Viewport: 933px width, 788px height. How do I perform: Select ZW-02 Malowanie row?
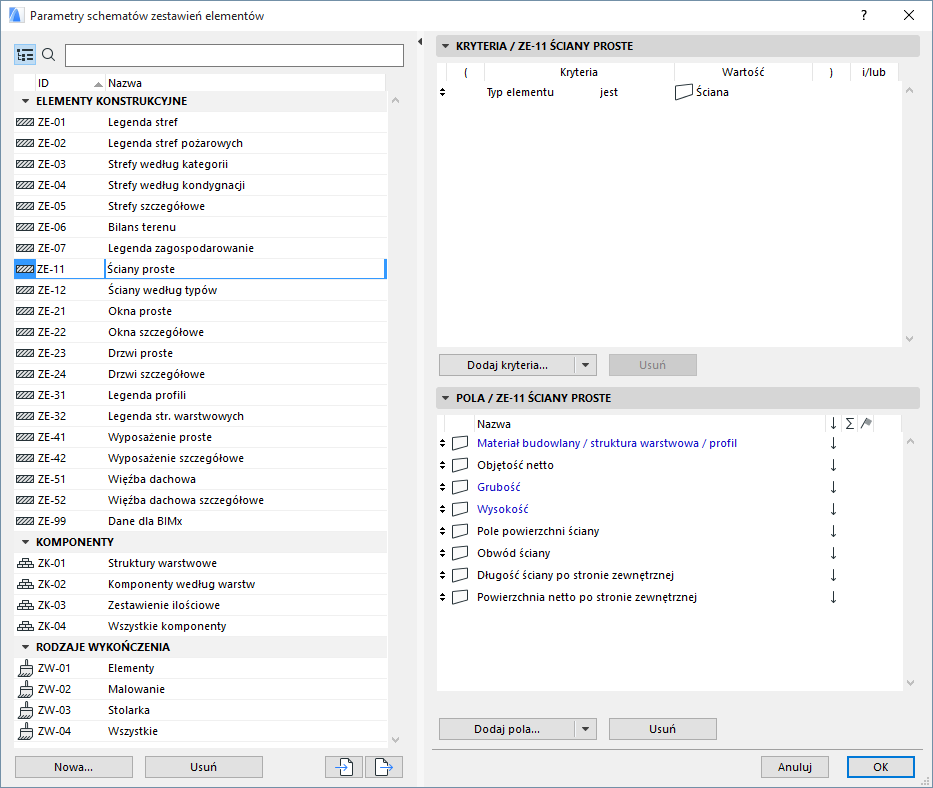point(201,689)
